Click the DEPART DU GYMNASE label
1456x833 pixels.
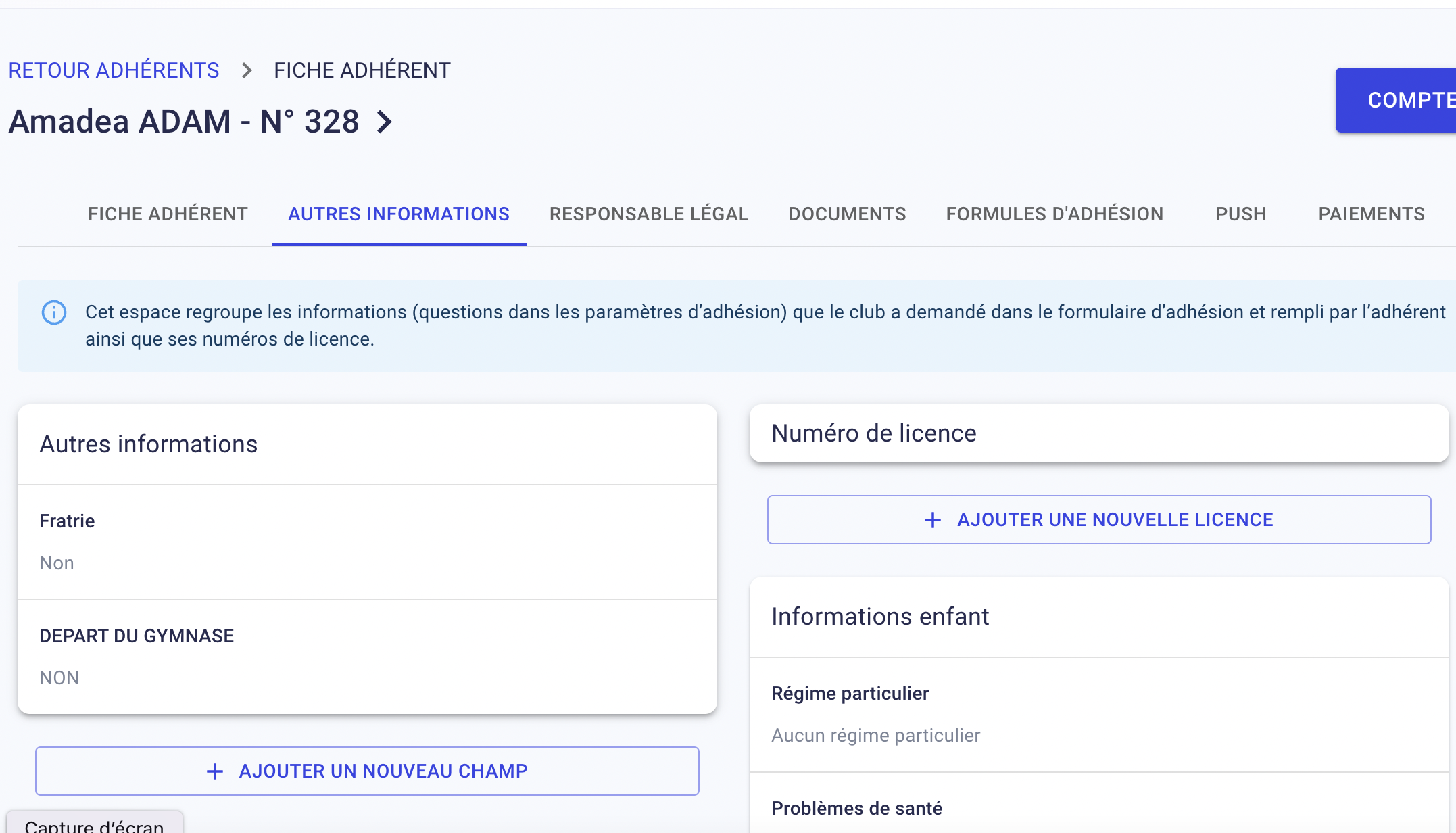point(137,636)
